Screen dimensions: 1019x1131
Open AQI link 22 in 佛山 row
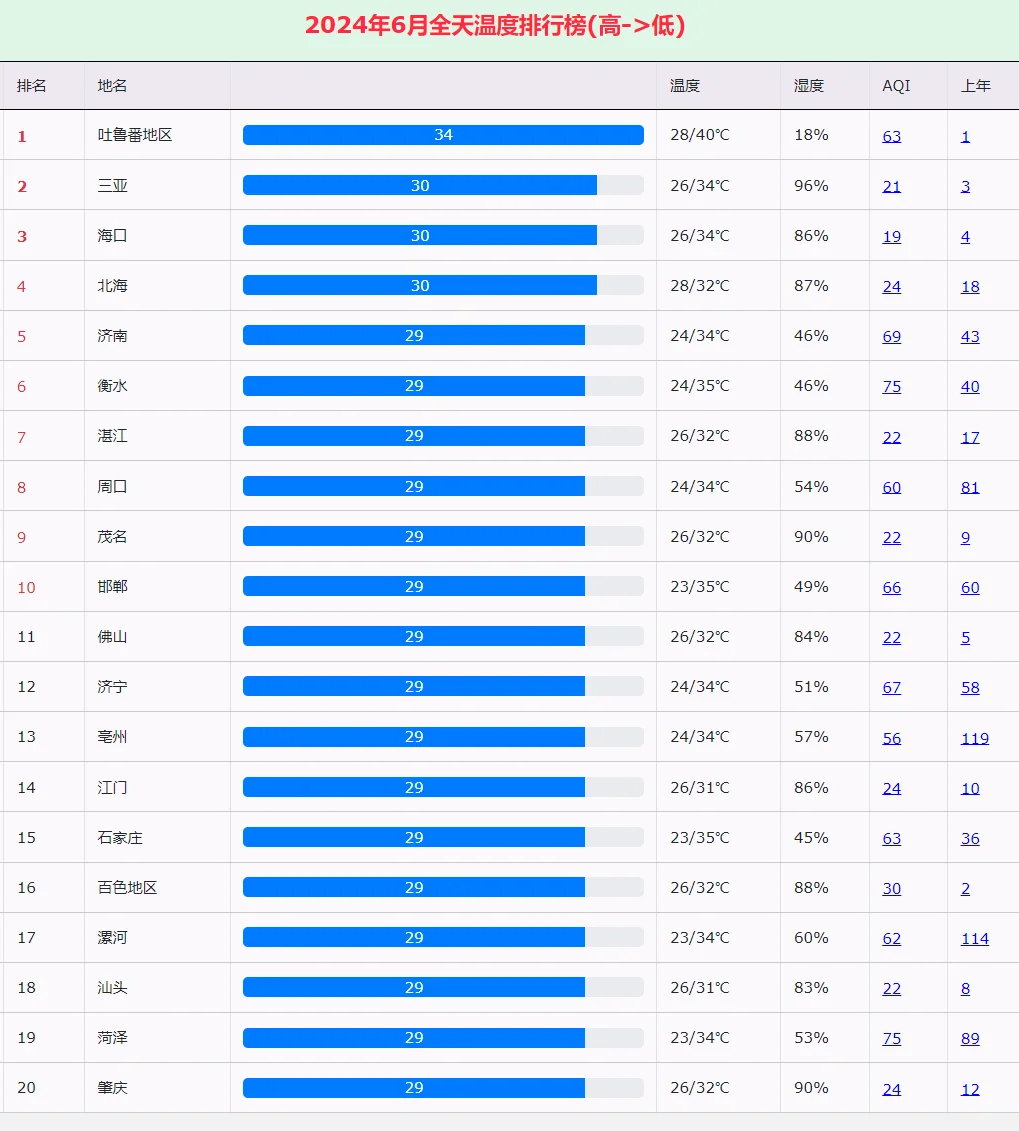point(891,638)
